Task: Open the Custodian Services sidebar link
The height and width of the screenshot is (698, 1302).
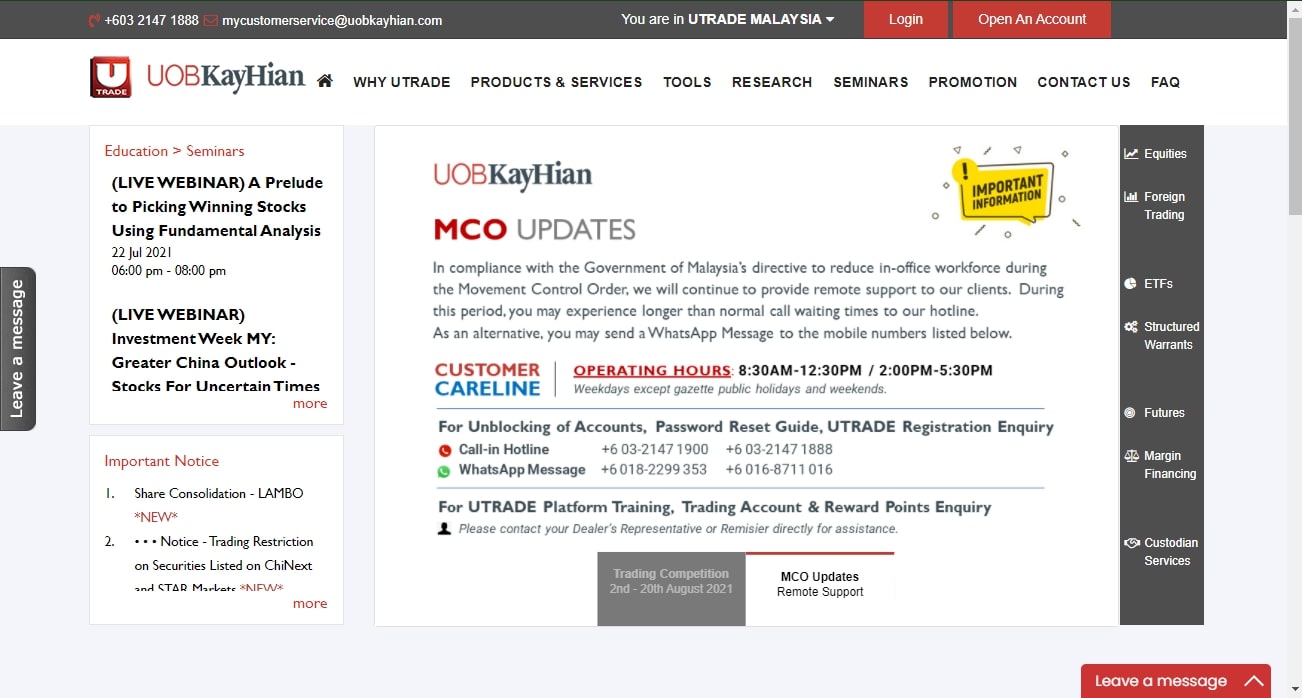Action: click(x=1171, y=552)
